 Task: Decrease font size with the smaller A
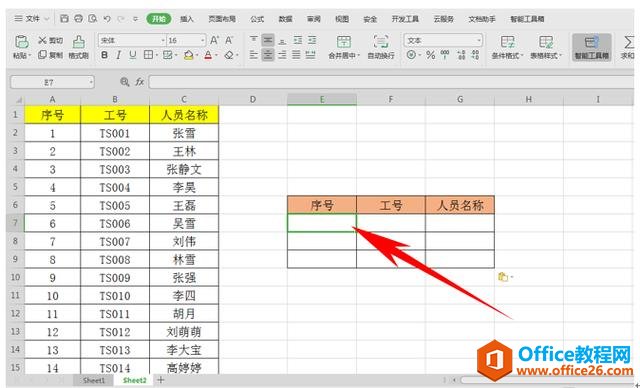(x=229, y=40)
